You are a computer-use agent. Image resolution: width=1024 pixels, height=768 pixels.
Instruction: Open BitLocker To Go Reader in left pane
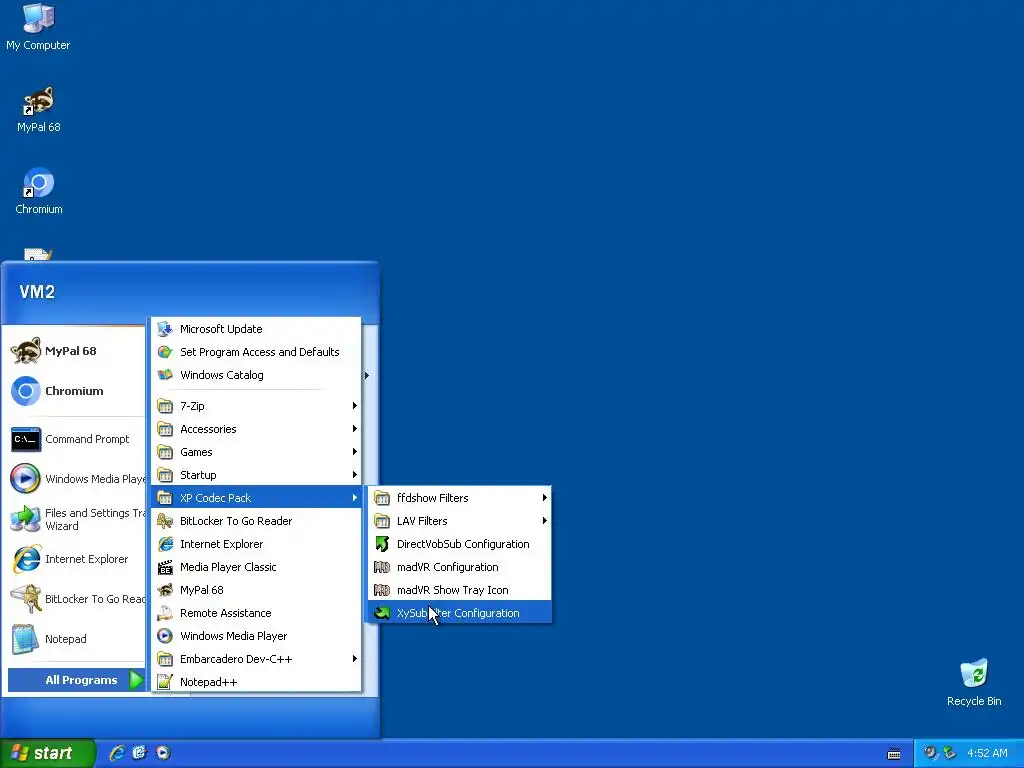pos(77,599)
